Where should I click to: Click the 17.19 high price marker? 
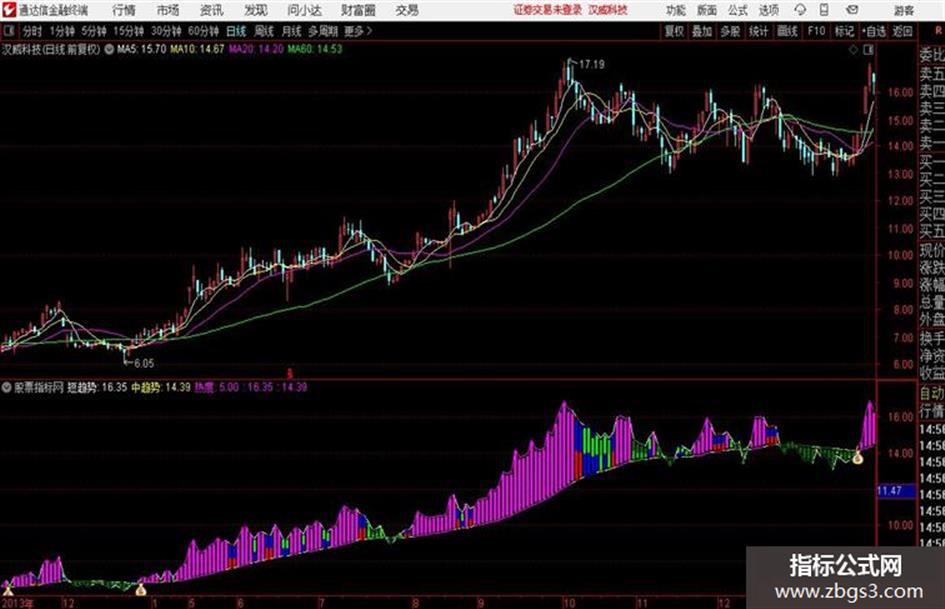pyautogui.click(x=592, y=64)
